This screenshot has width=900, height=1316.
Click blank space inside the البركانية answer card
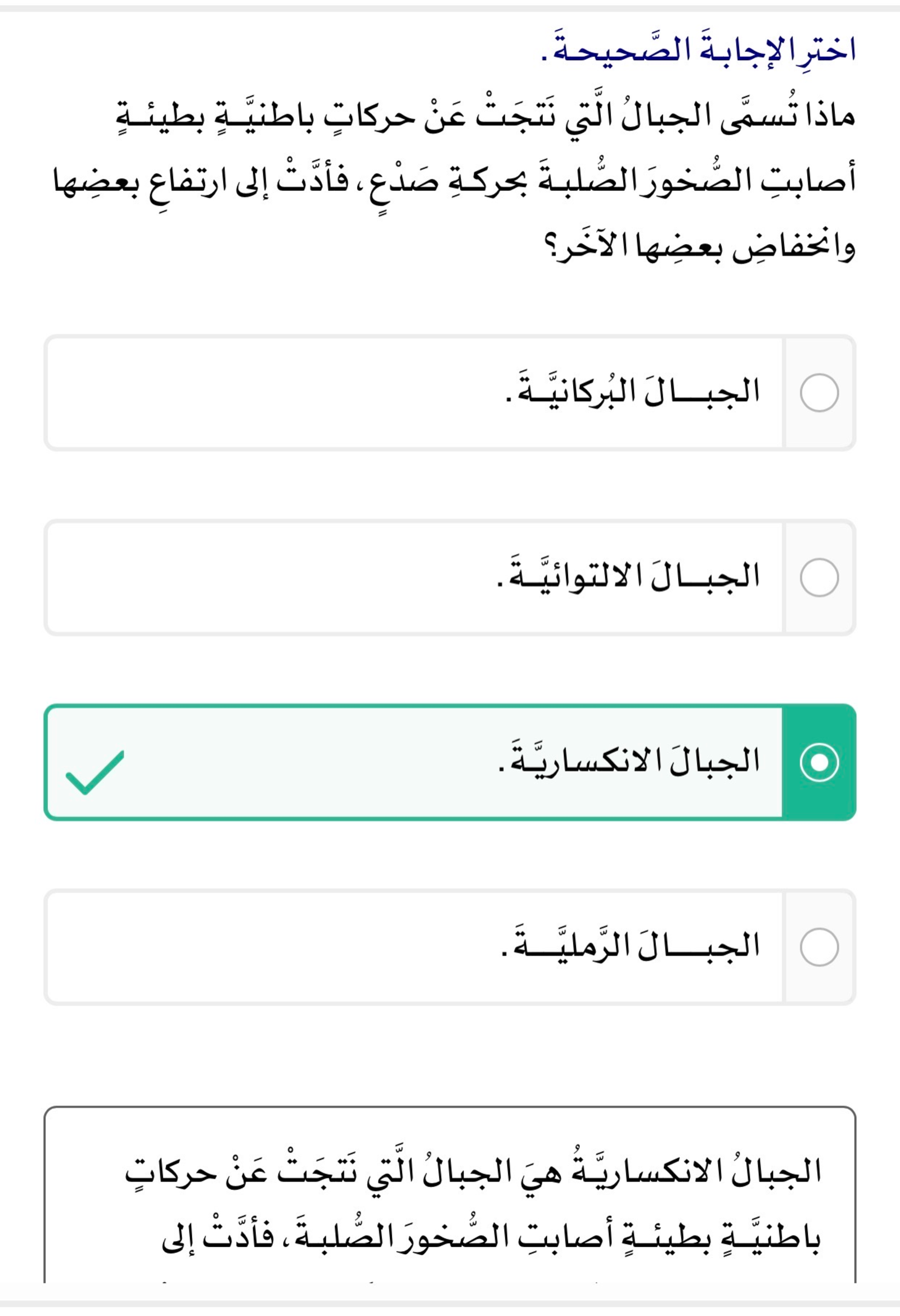[x=255, y=392]
